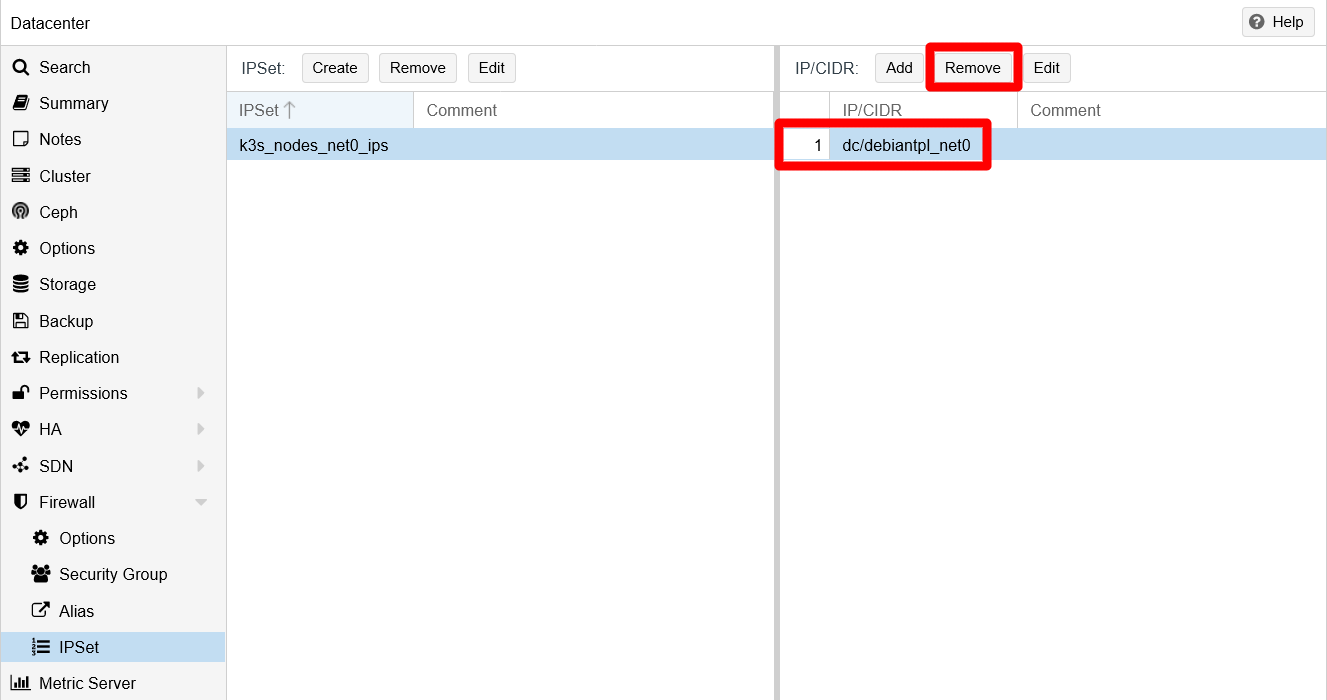Click the Ceph icon in the sidebar
The height and width of the screenshot is (700, 1327).
tap(22, 212)
